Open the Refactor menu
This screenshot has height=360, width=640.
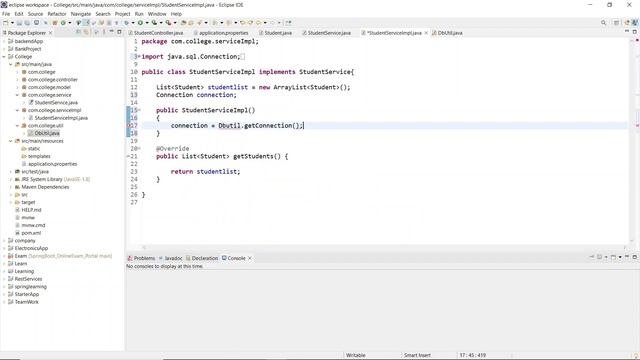57,14
